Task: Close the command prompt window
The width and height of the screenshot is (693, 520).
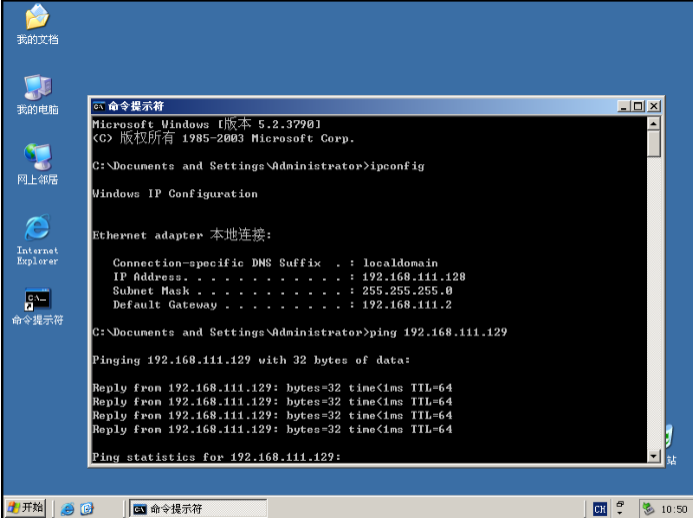Action: (654, 106)
